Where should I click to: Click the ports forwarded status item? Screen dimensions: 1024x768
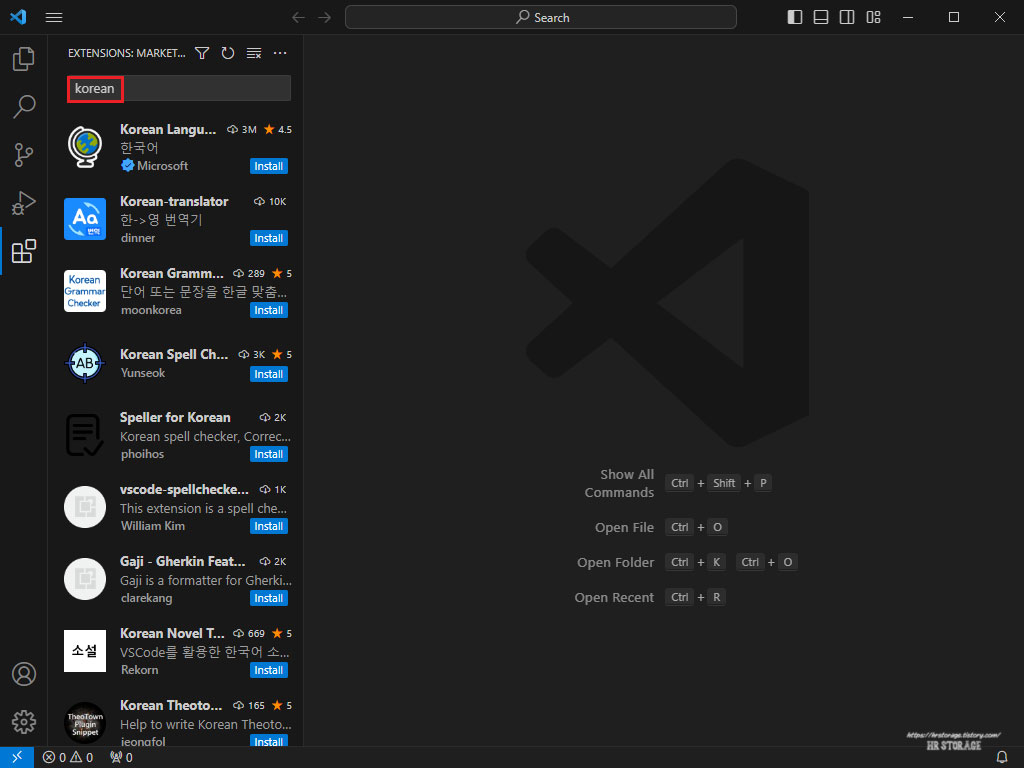point(121,757)
